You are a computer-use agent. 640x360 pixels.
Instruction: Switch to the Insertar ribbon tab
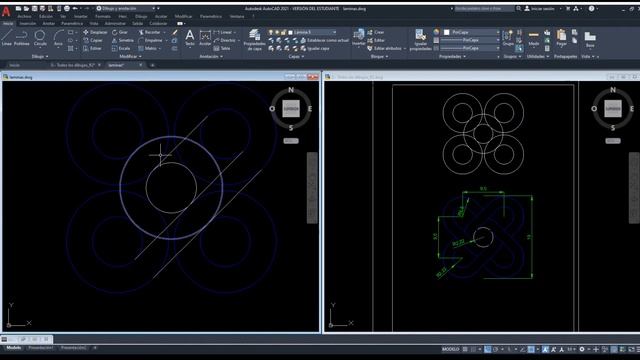pyautogui.click(x=28, y=24)
